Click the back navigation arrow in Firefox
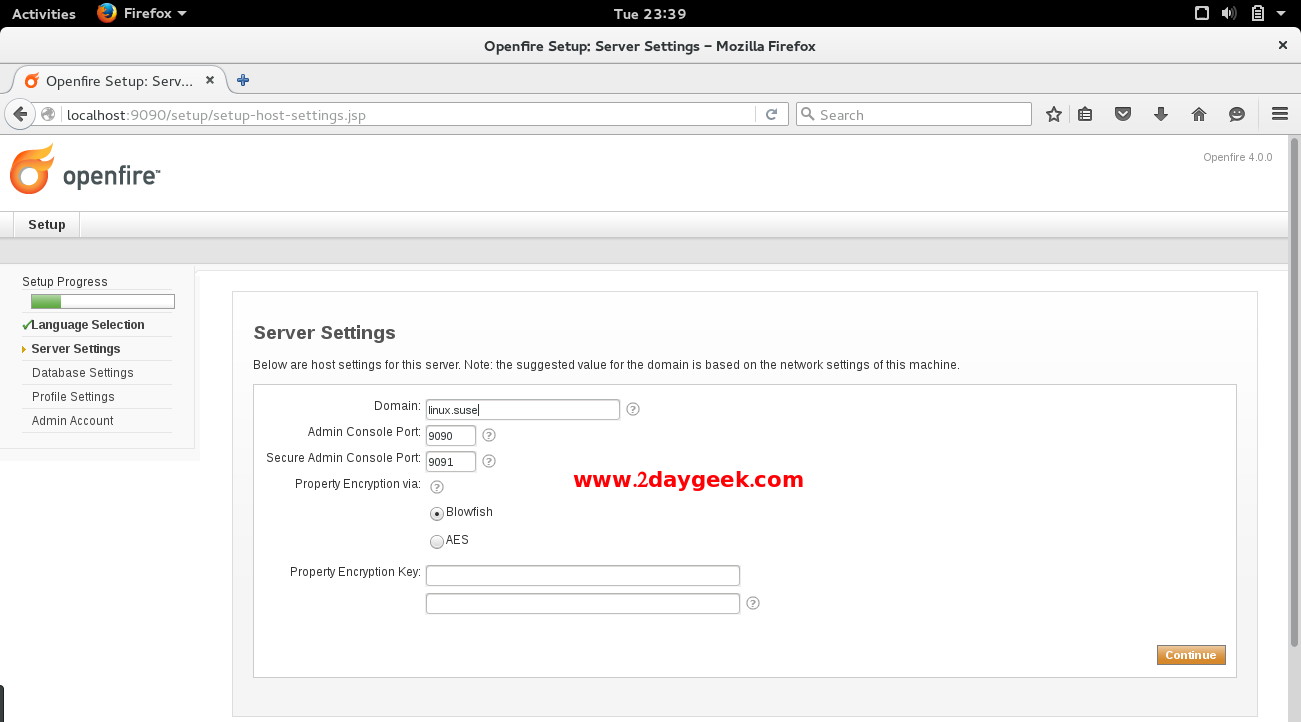 (20, 114)
